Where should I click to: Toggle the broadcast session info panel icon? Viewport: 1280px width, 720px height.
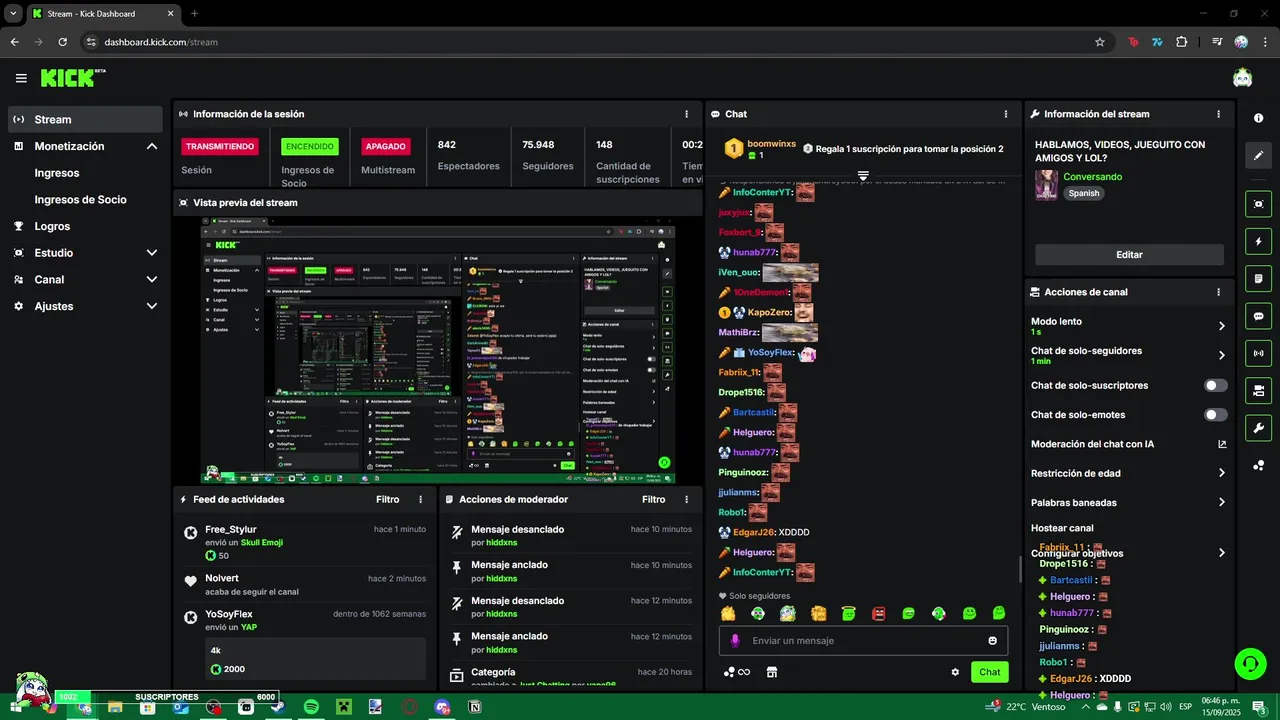[1258, 353]
